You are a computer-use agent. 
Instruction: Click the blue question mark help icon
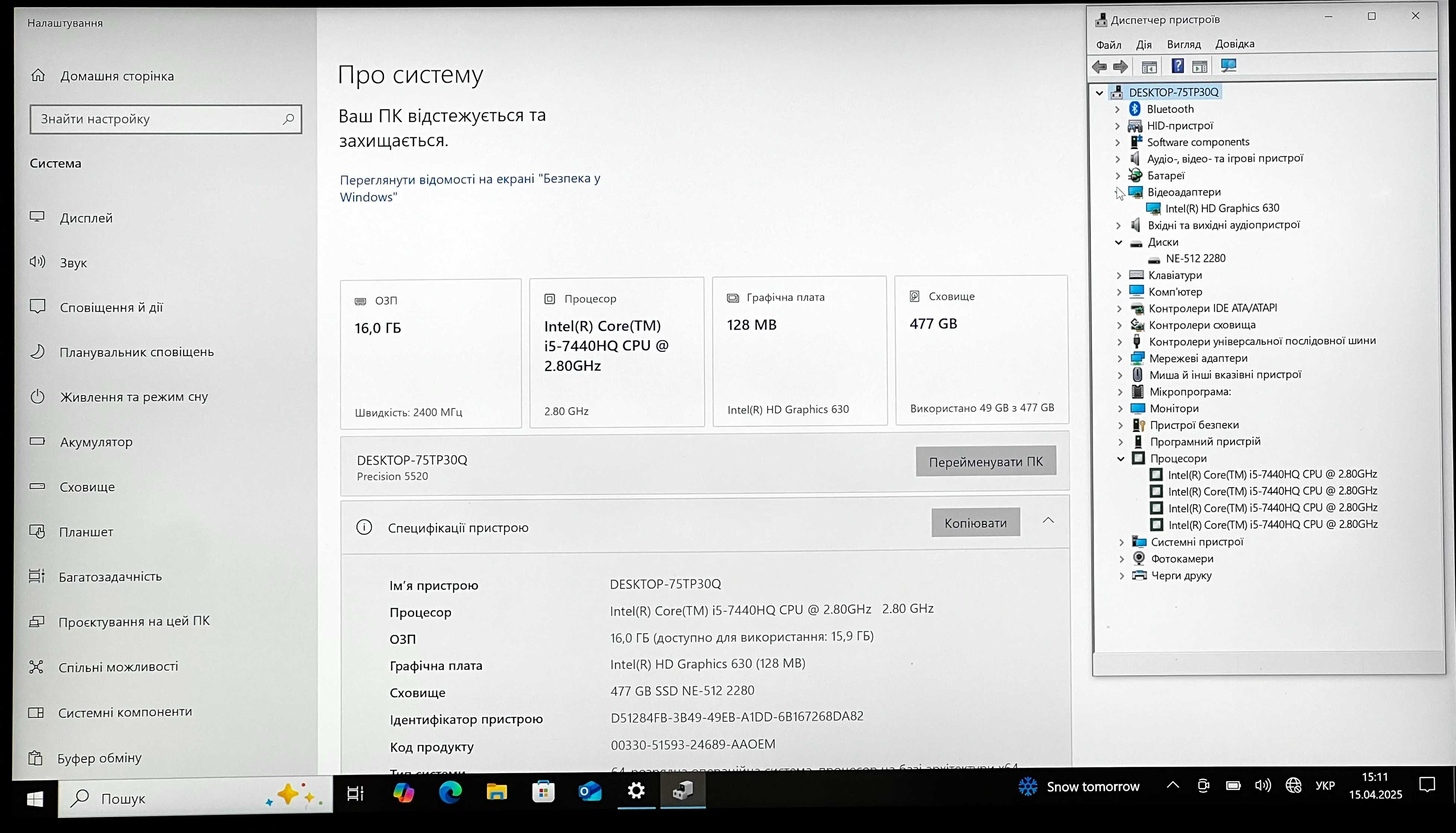pos(1178,66)
